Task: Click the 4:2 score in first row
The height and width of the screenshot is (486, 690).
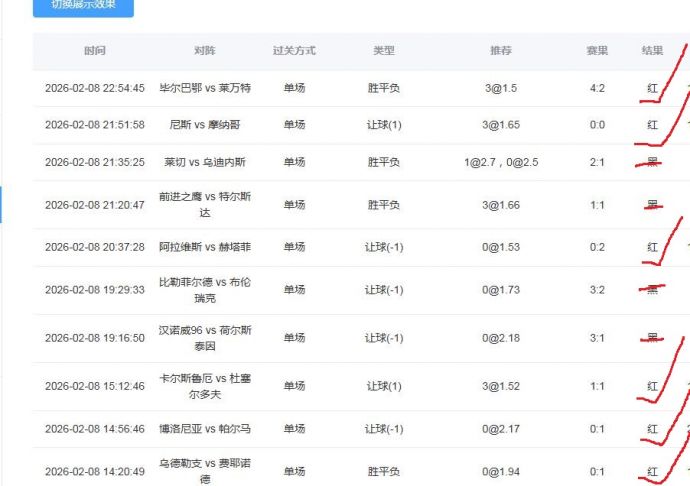Action: [x=597, y=88]
